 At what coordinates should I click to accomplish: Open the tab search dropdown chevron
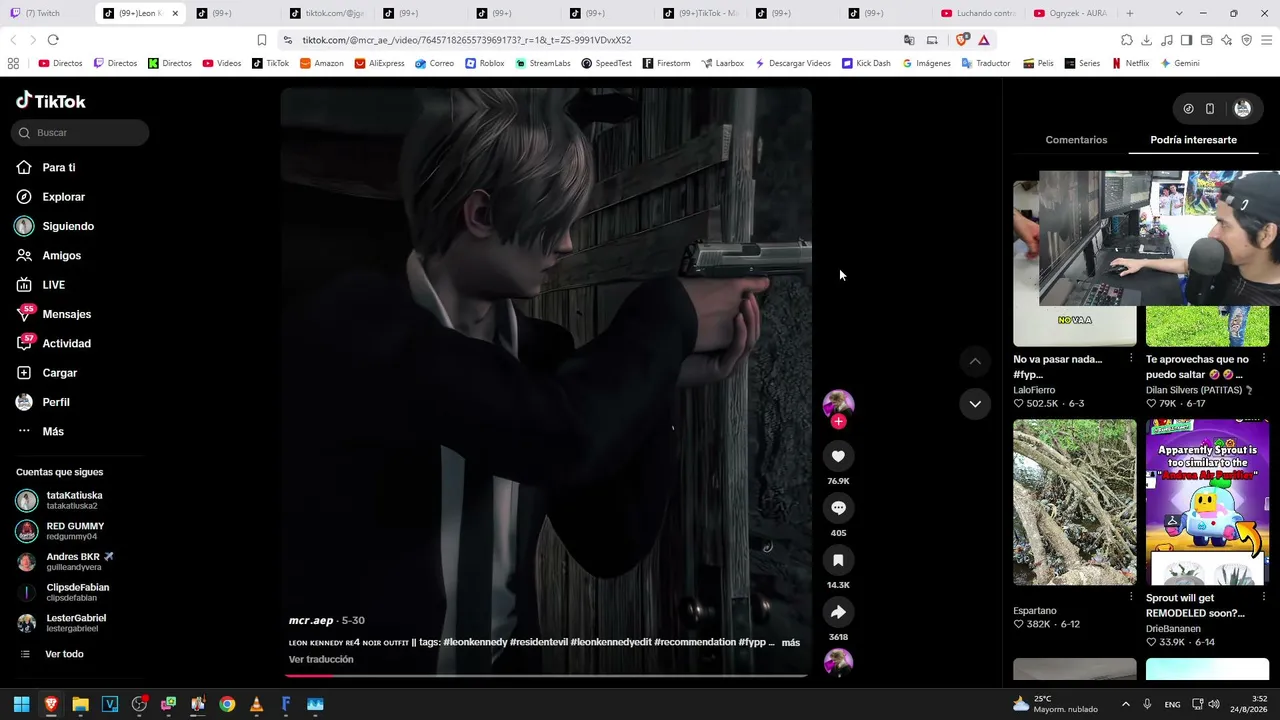click(1179, 13)
